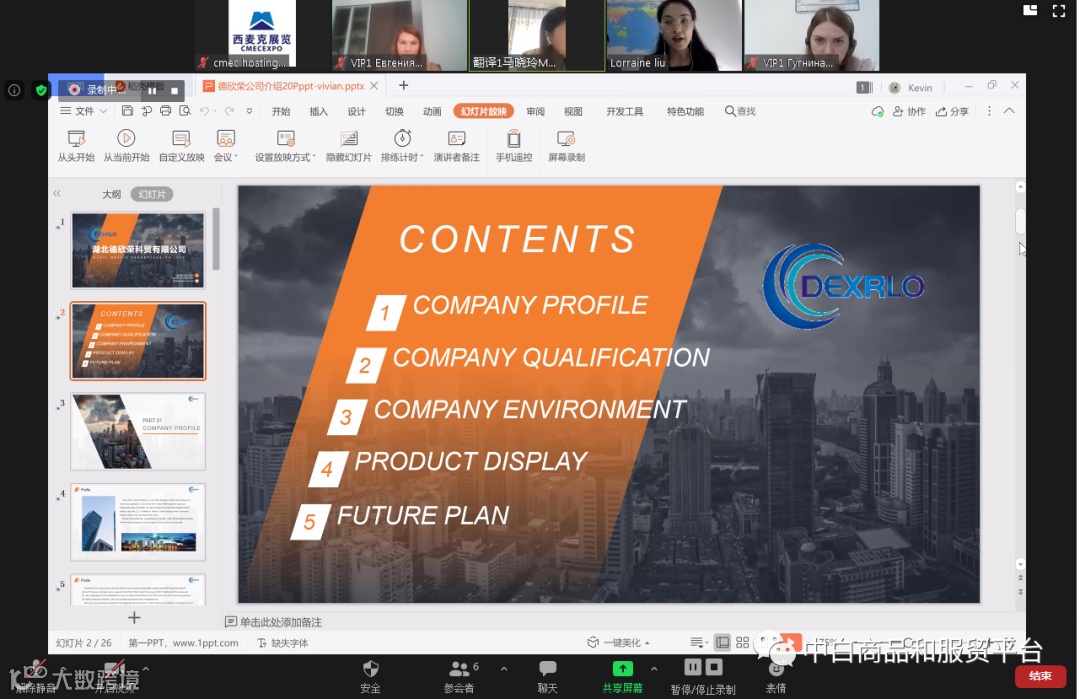
Task: Switch to the 插入 ribbon tab
Action: [x=318, y=112]
